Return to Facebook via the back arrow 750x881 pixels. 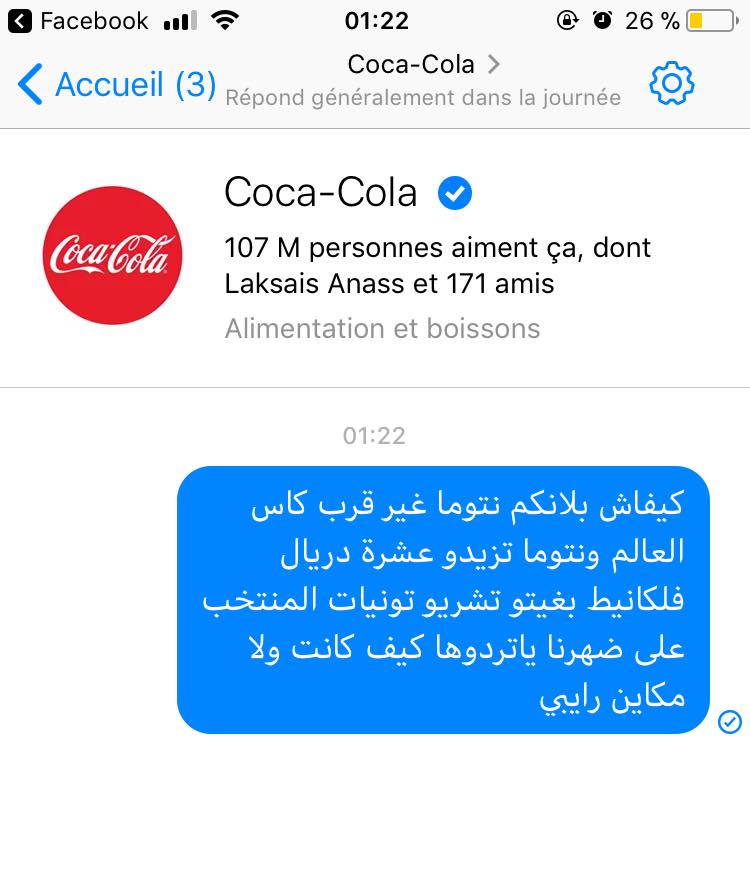pyautogui.click(x=20, y=21)
